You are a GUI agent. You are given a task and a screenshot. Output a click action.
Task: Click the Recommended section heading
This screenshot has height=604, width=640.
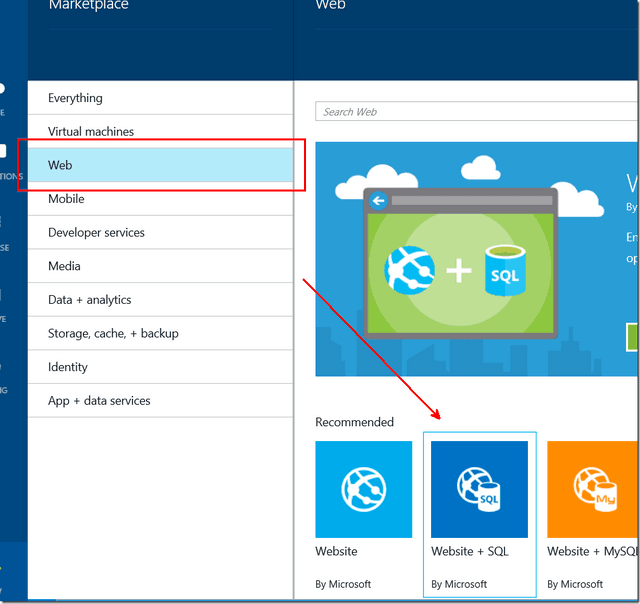tap(355, 422)
